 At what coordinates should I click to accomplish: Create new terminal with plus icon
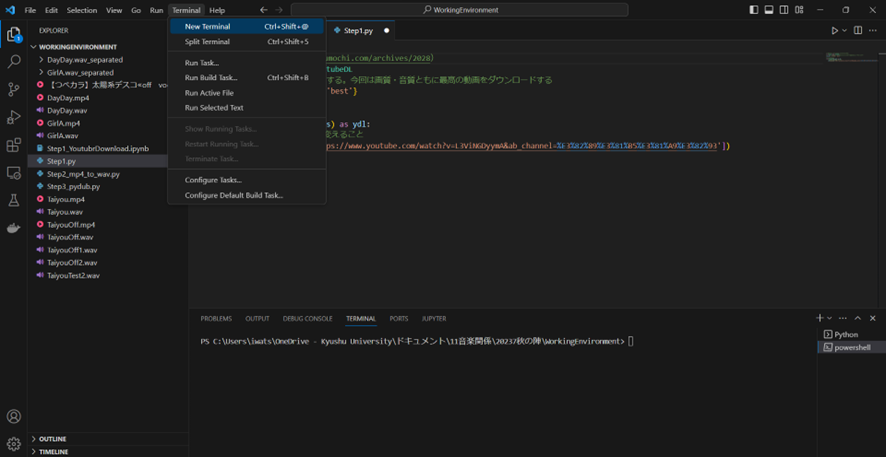point(820,318)
